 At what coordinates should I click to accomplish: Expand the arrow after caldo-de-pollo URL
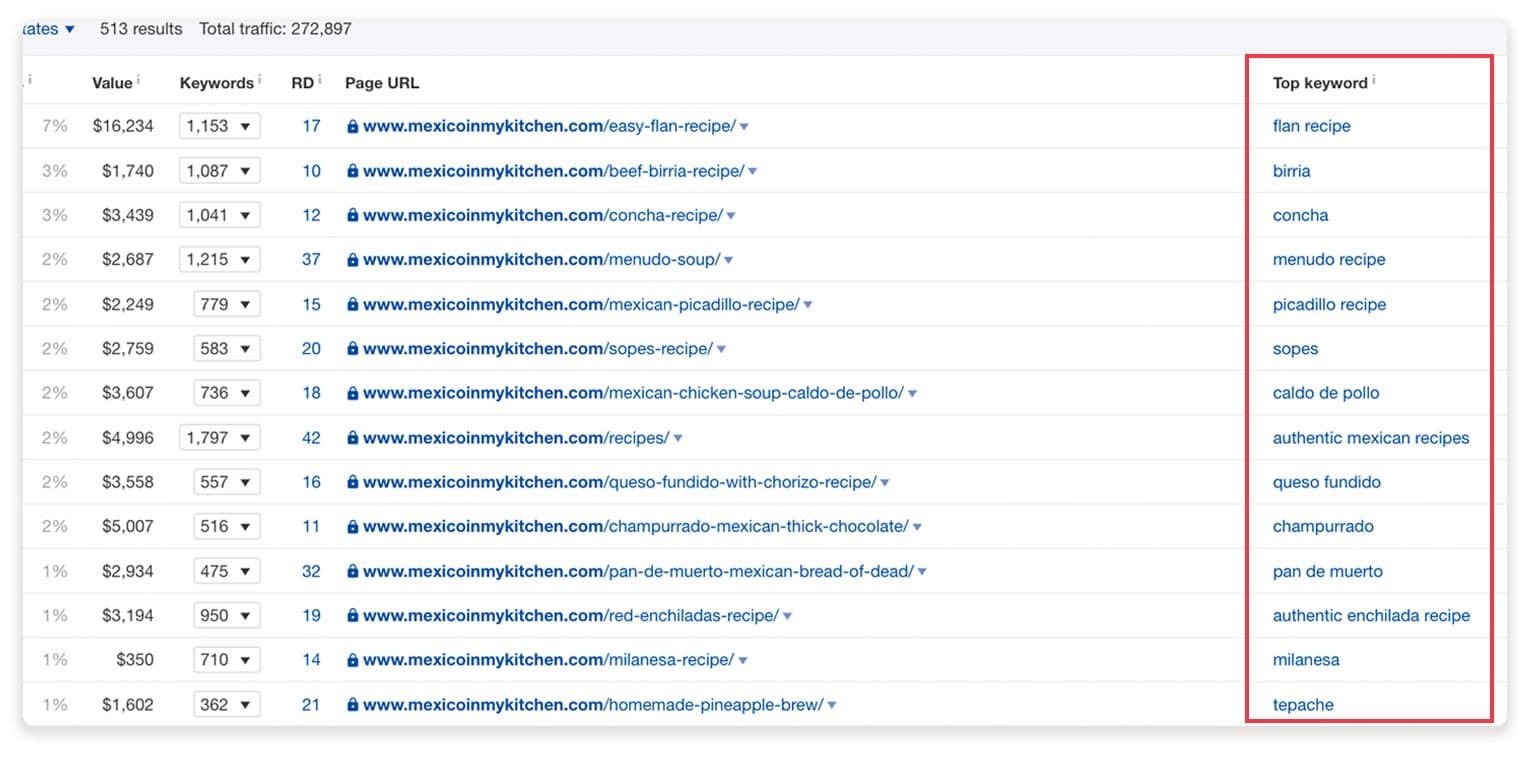912,394
